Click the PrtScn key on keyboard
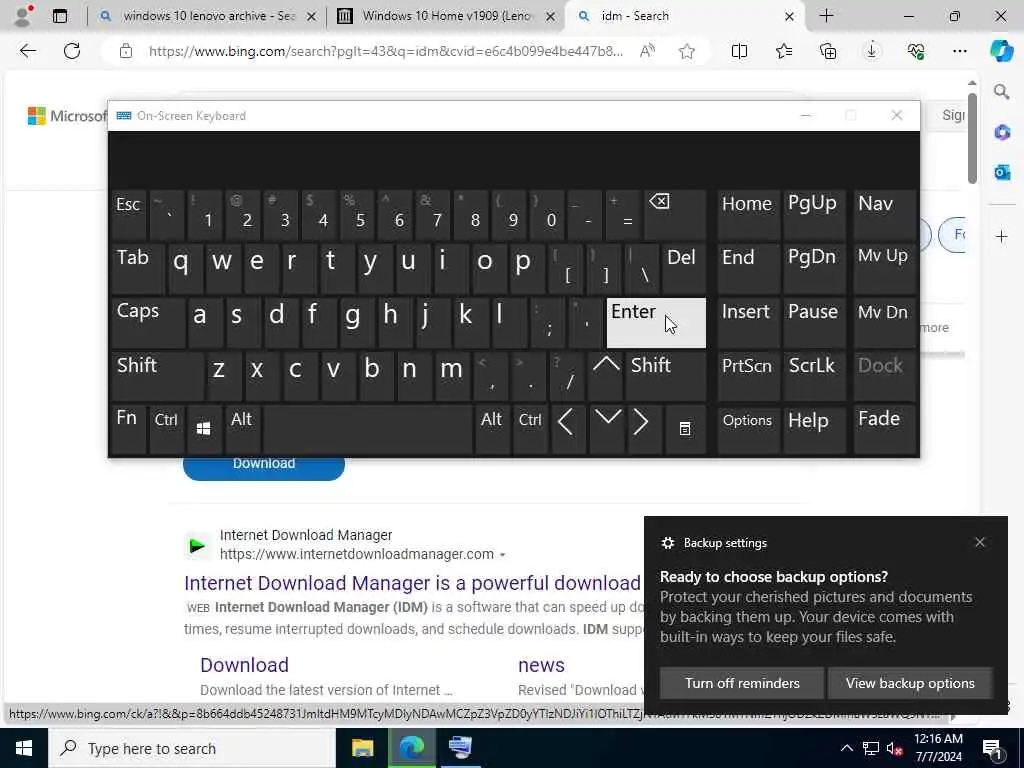1024x768 pixels. [748, 376]
